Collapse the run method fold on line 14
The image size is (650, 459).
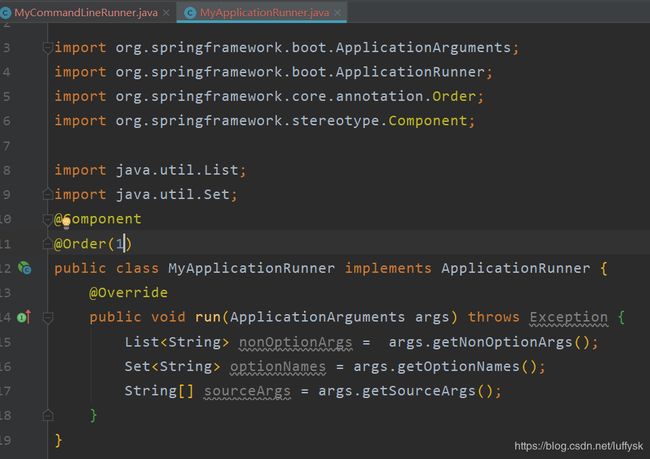pyautogui.click(x=48, y=318)
